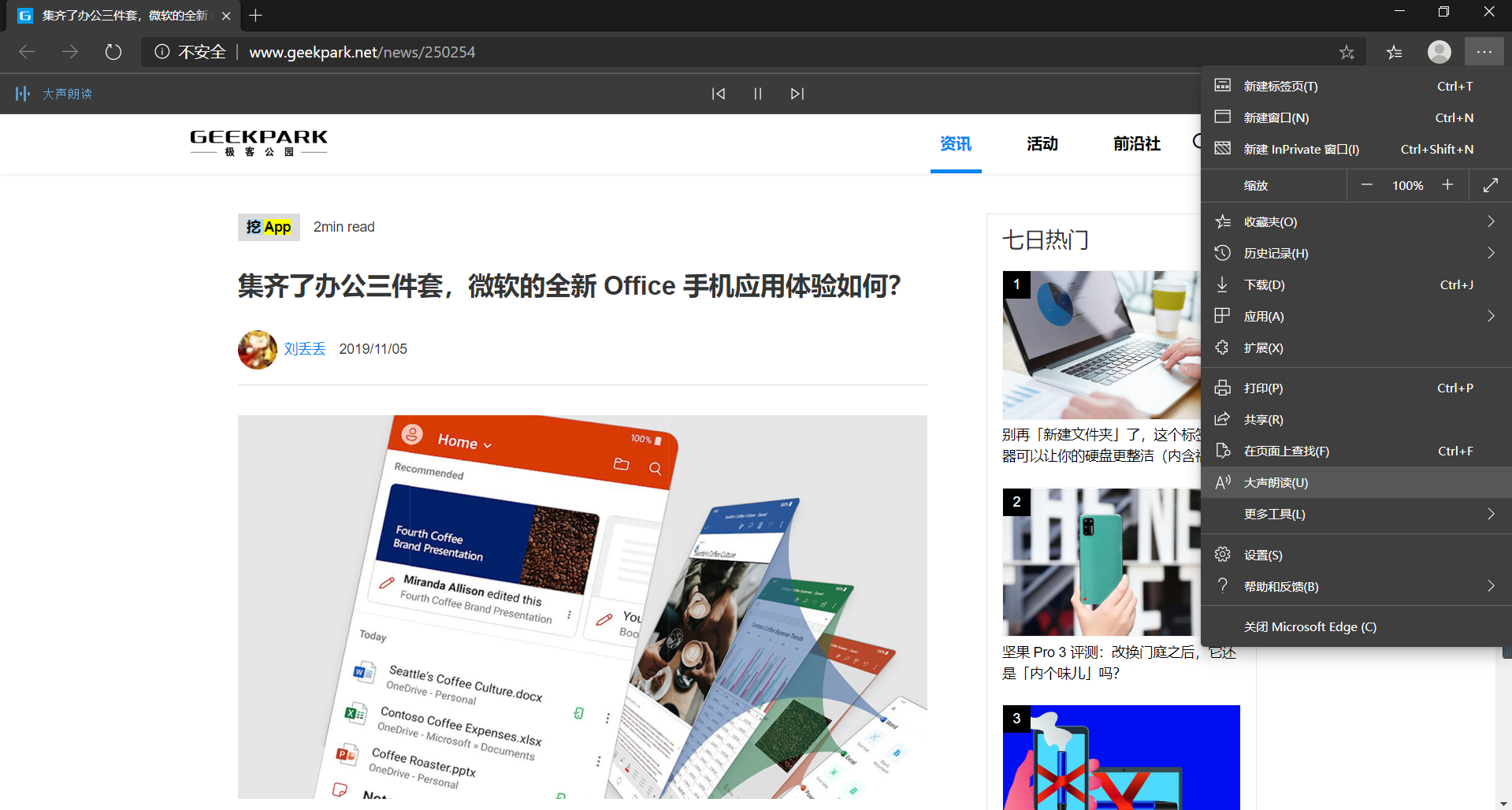Choose 关闭 Microsoft Edge (C)
Screen dimensions: 1512x810
click(1356, 626)
